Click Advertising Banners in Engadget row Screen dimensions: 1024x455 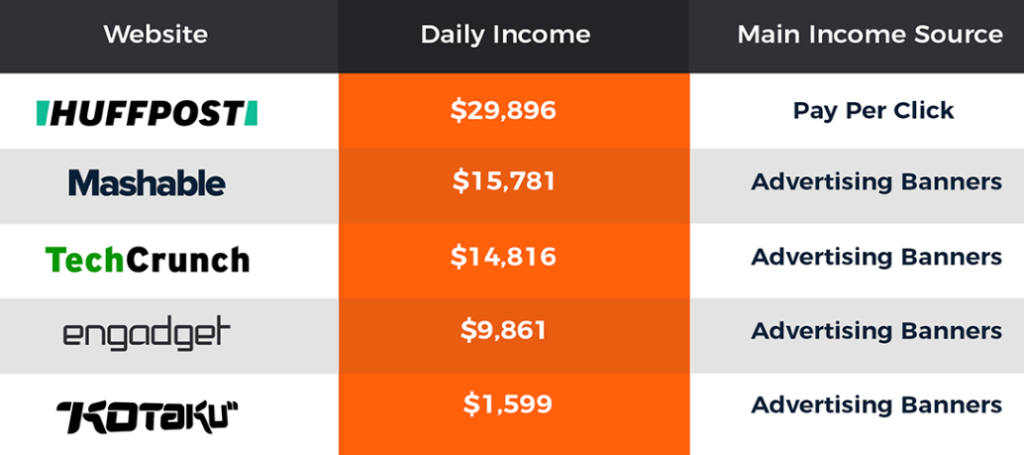click(876, 331)
